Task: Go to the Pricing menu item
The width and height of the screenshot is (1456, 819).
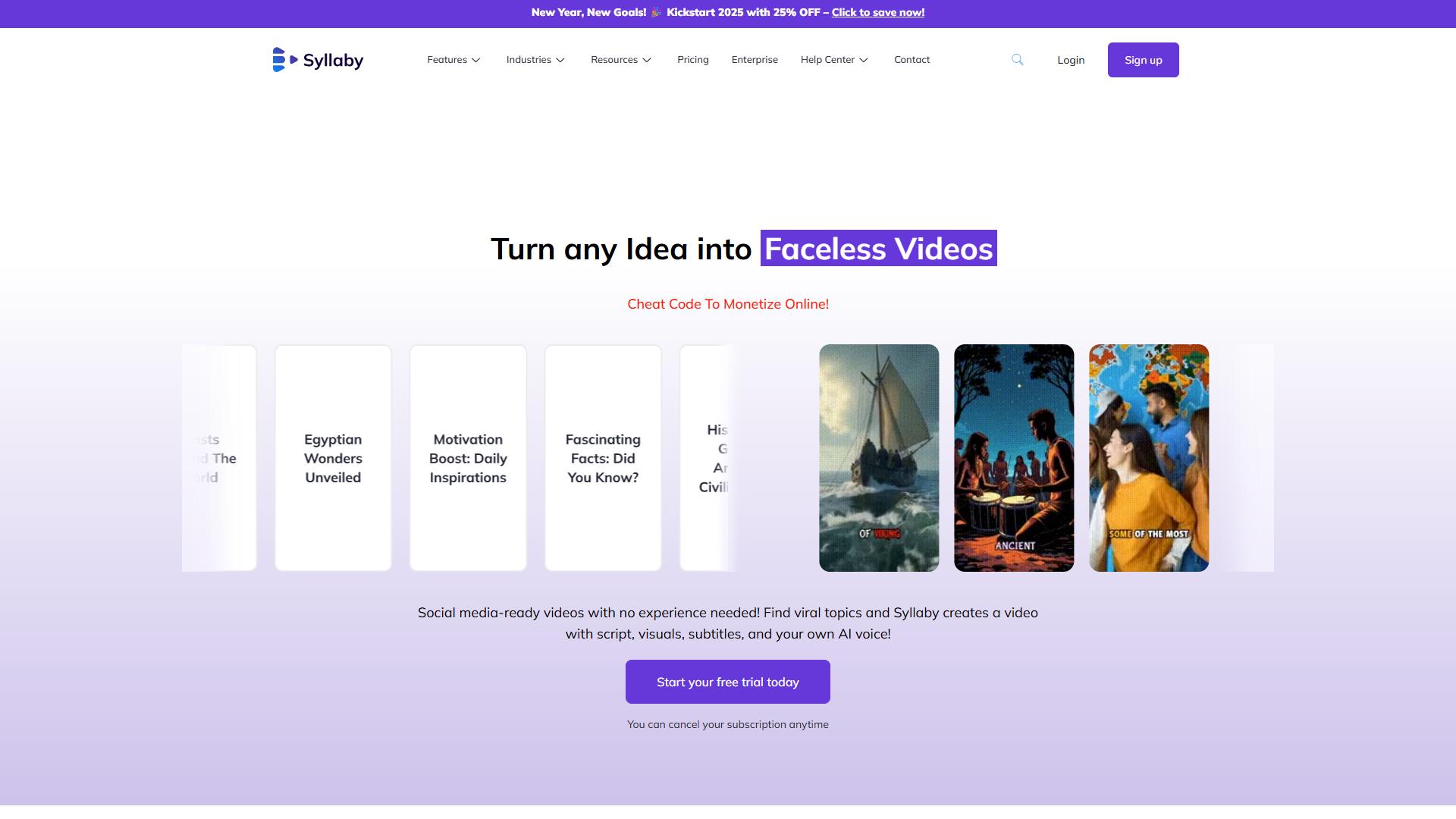Action: pyautogui.click(x=693, y=60)
